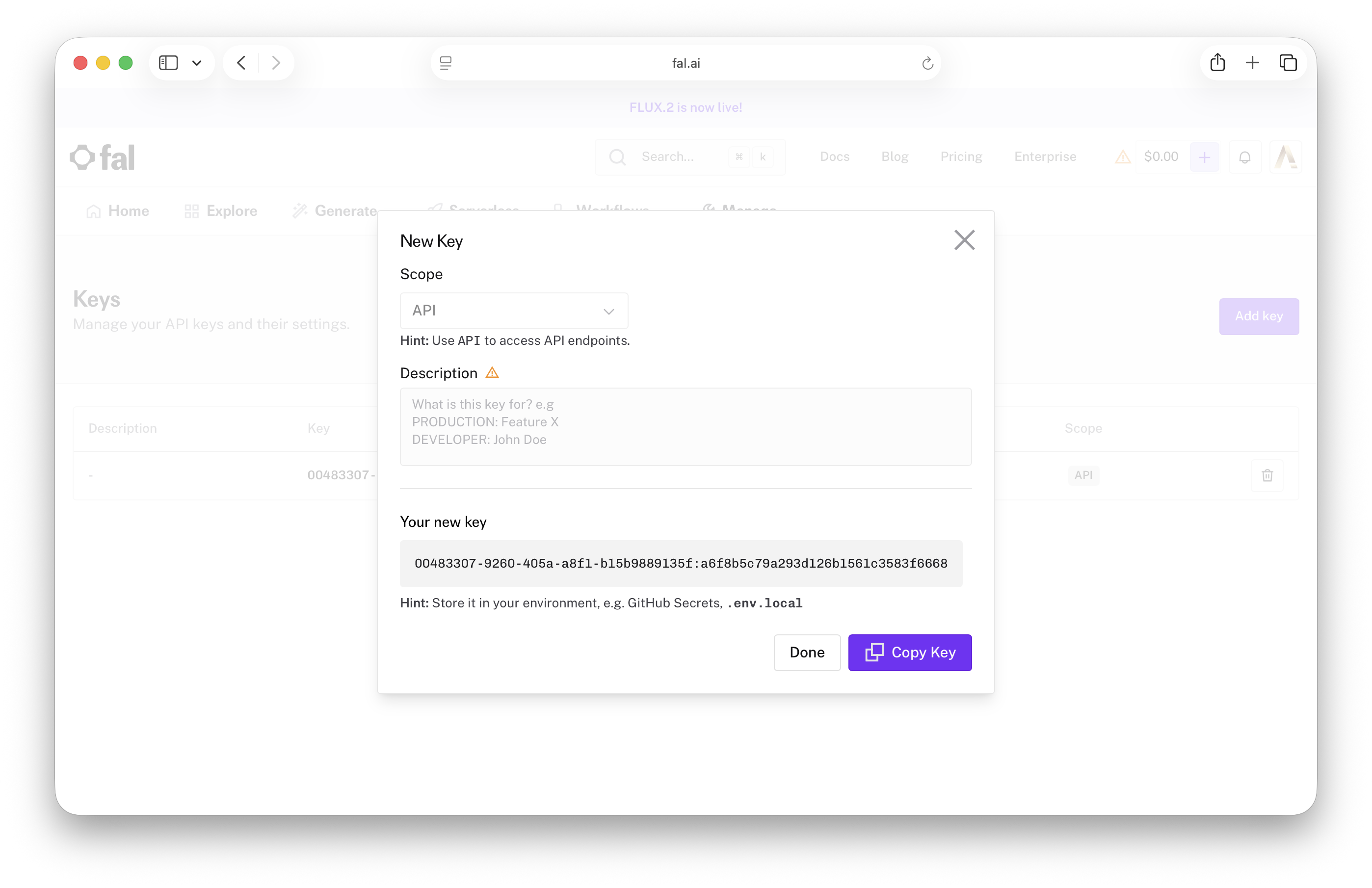The height and width of the screenshot is (888, 1372).
Task: Click the Add key button
Action: [x=1259, y=316]
